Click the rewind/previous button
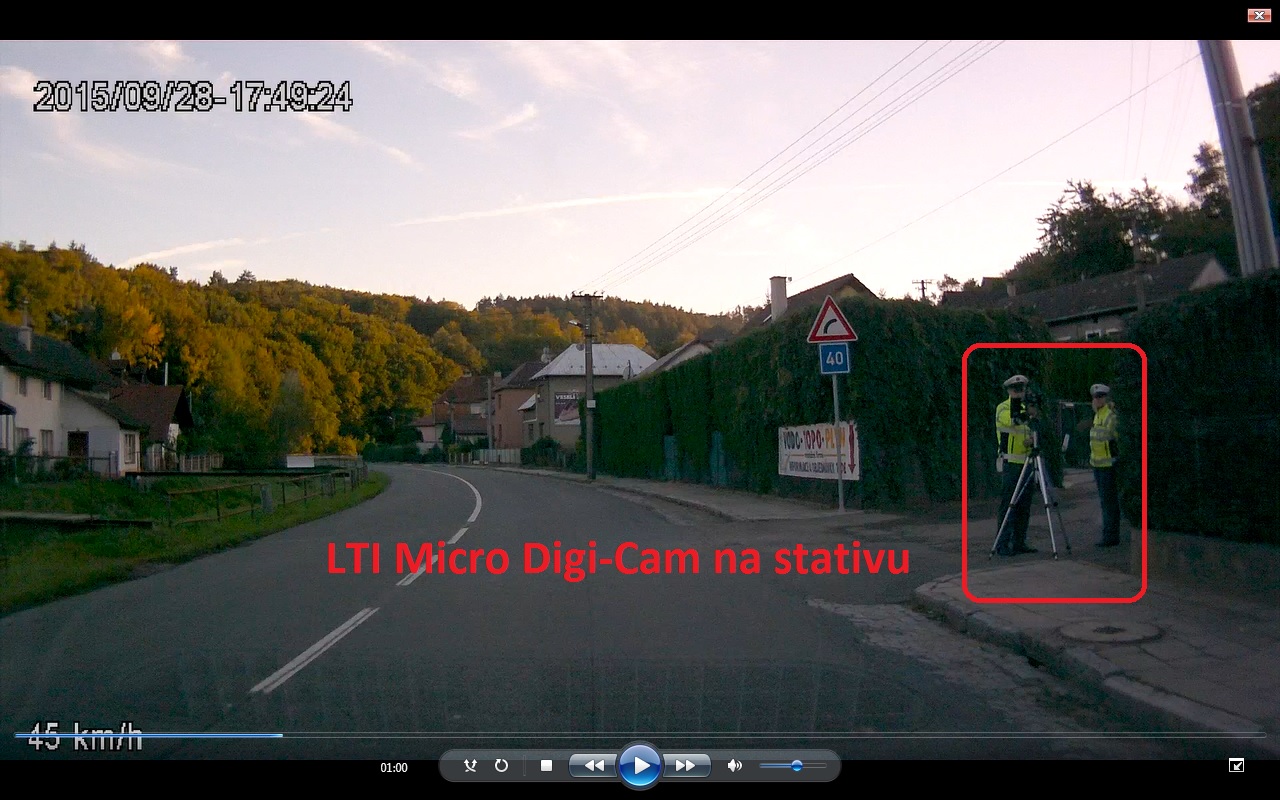The height and width of the screenshot is (800, 1280). (x=593, y=766)
